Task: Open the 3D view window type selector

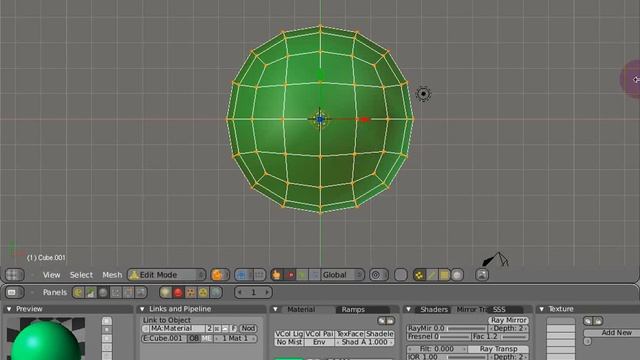Action: coord(14,275)
